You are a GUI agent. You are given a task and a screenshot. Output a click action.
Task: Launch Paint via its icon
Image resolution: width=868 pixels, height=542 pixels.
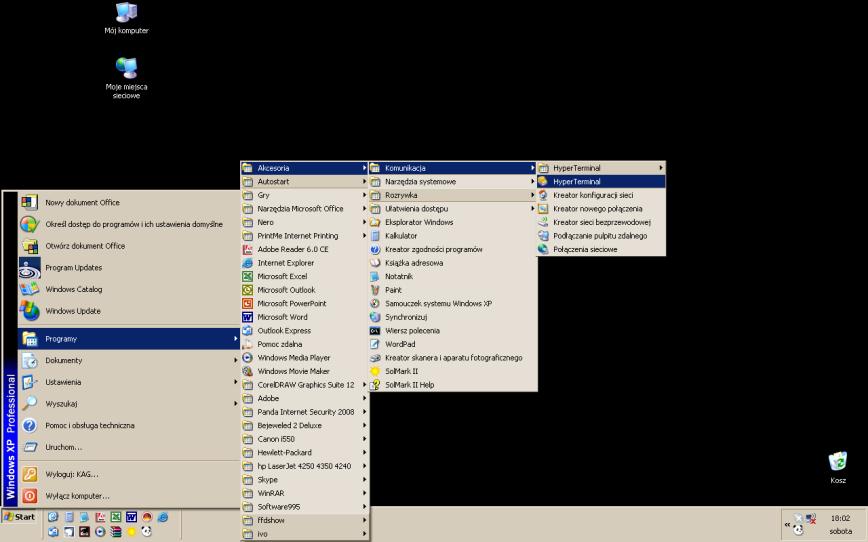click(x=375, y=290)
